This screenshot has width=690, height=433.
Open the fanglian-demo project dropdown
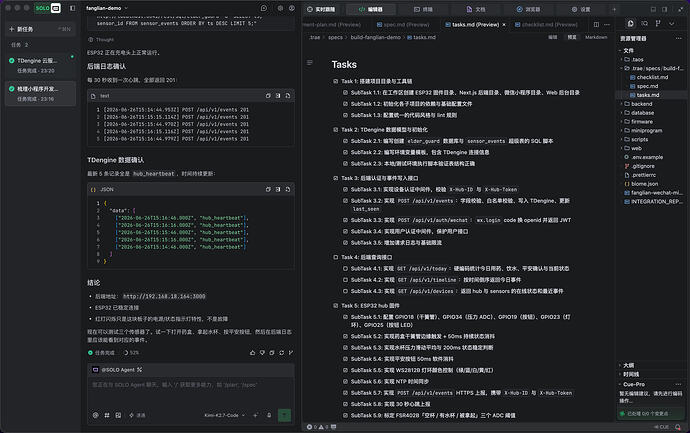(x=107, y=8)
